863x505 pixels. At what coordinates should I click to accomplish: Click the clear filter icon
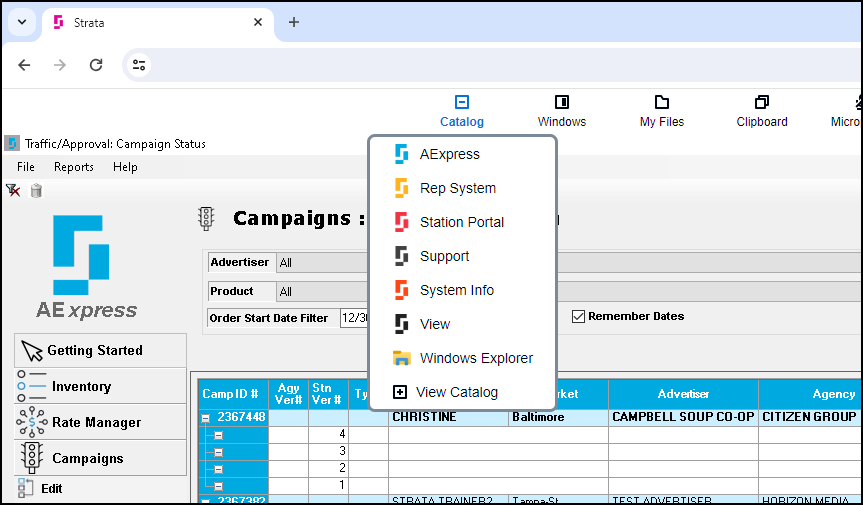pyautogui.click(x=13, y=191)
